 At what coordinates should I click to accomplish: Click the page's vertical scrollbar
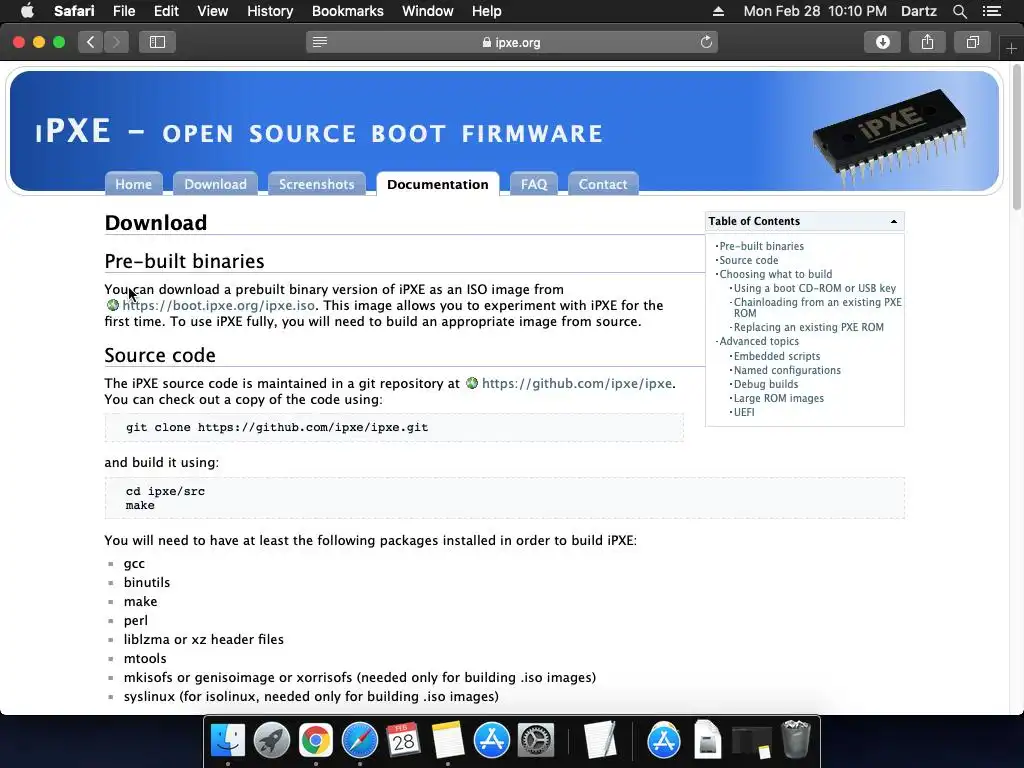pyautogui.click(x=1017, y=138)
